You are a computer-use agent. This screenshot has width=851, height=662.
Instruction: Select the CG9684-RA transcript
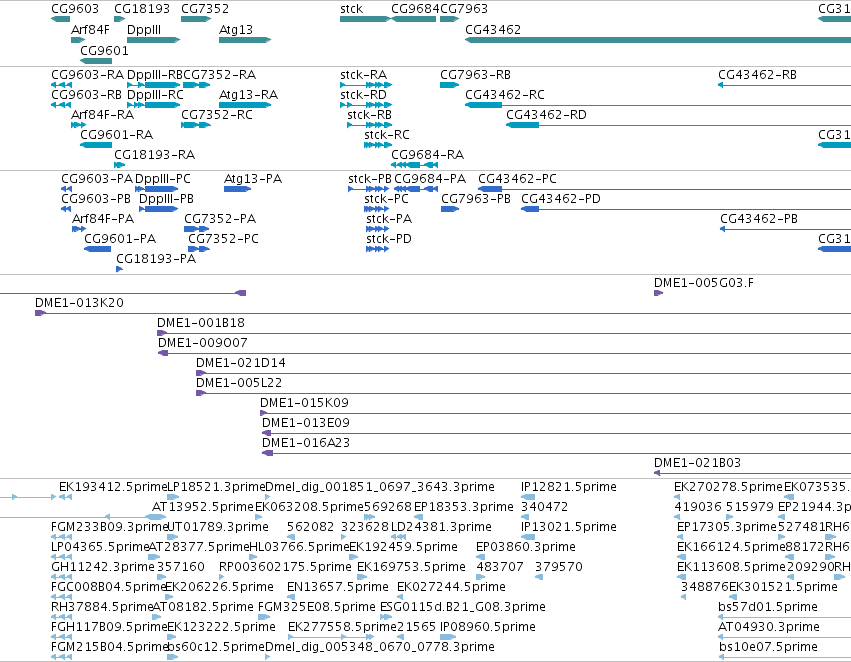tap(414, 166)
